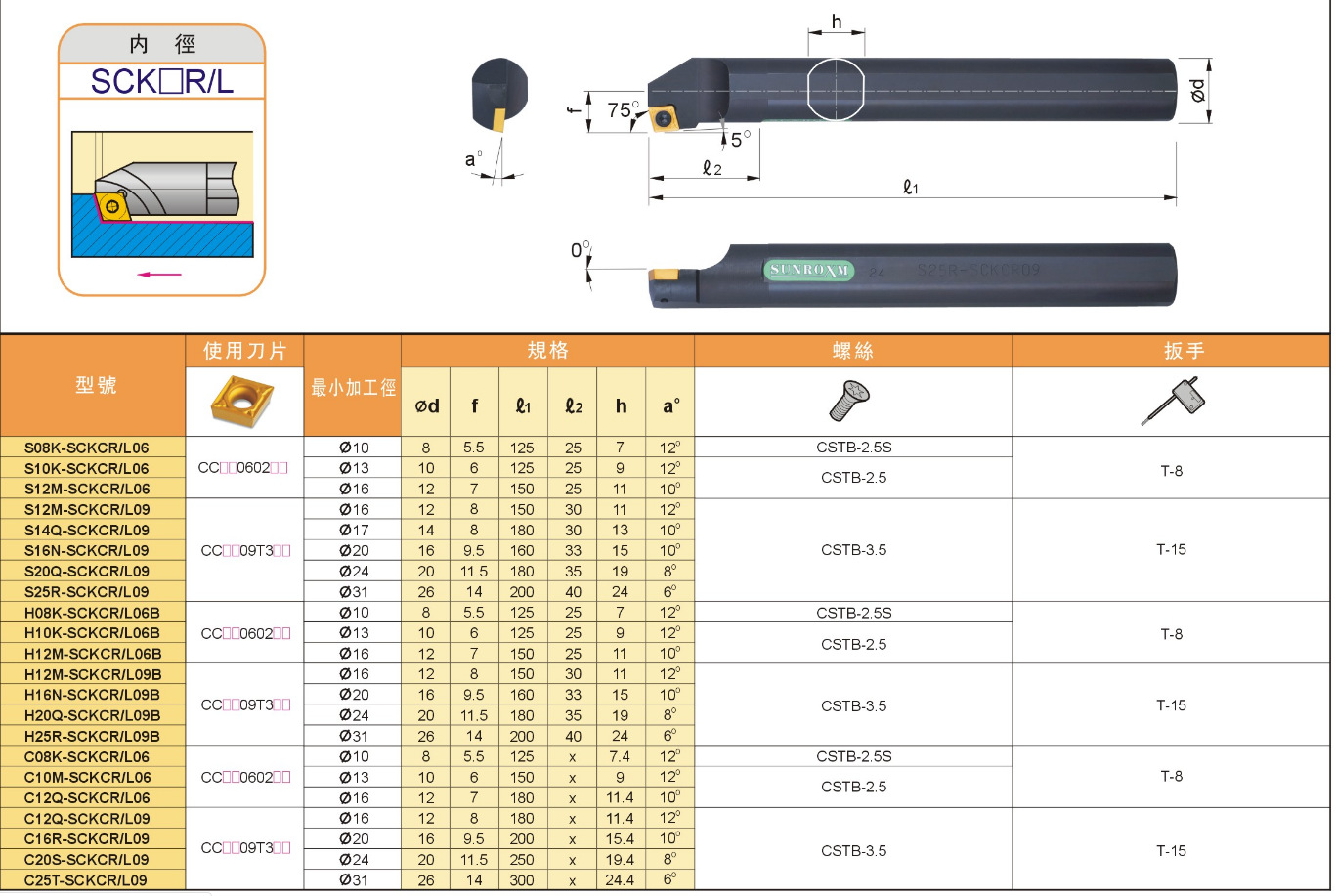Viewport: 1336px width, 896px height.
Task: Click the SCK□R/L model designation label
Action: (162, 83)
